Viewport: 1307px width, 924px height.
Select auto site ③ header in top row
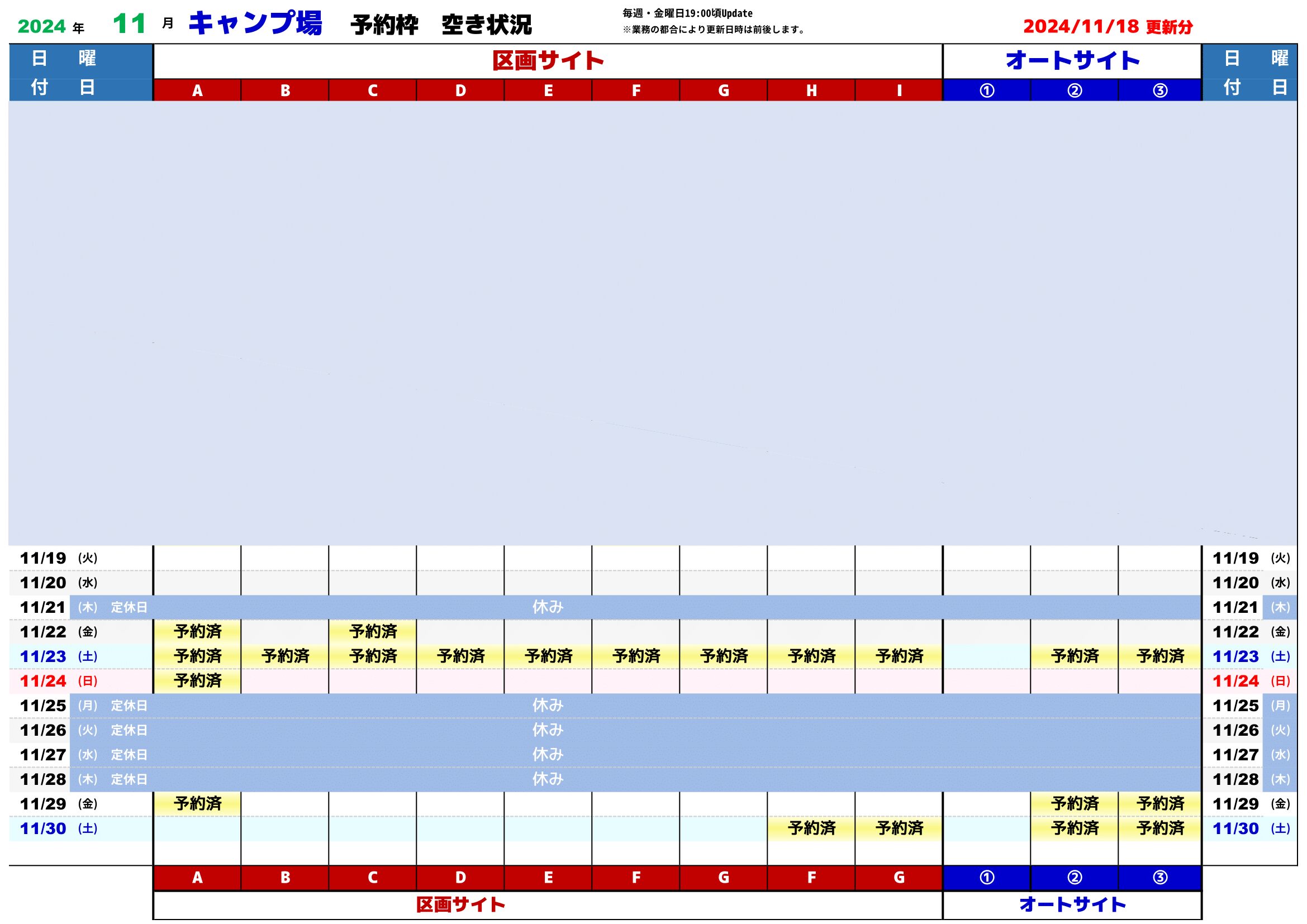point(1160,91)
